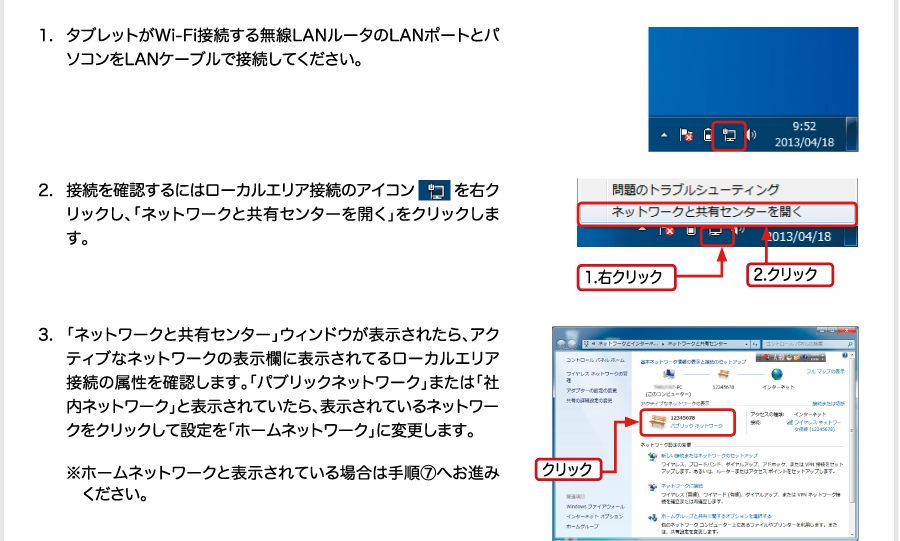Click Show desktop strip right of 9:52 clock
Viewport: 900px width, 541px height.
click(x=852, y=134)
